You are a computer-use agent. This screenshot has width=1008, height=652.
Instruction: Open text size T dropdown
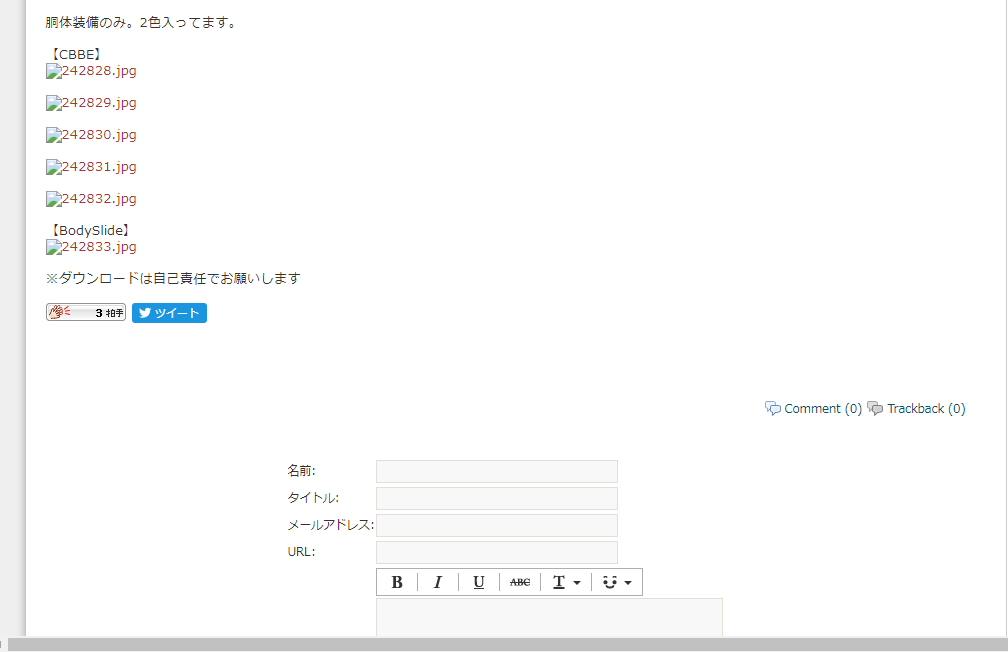pos(566,582)
